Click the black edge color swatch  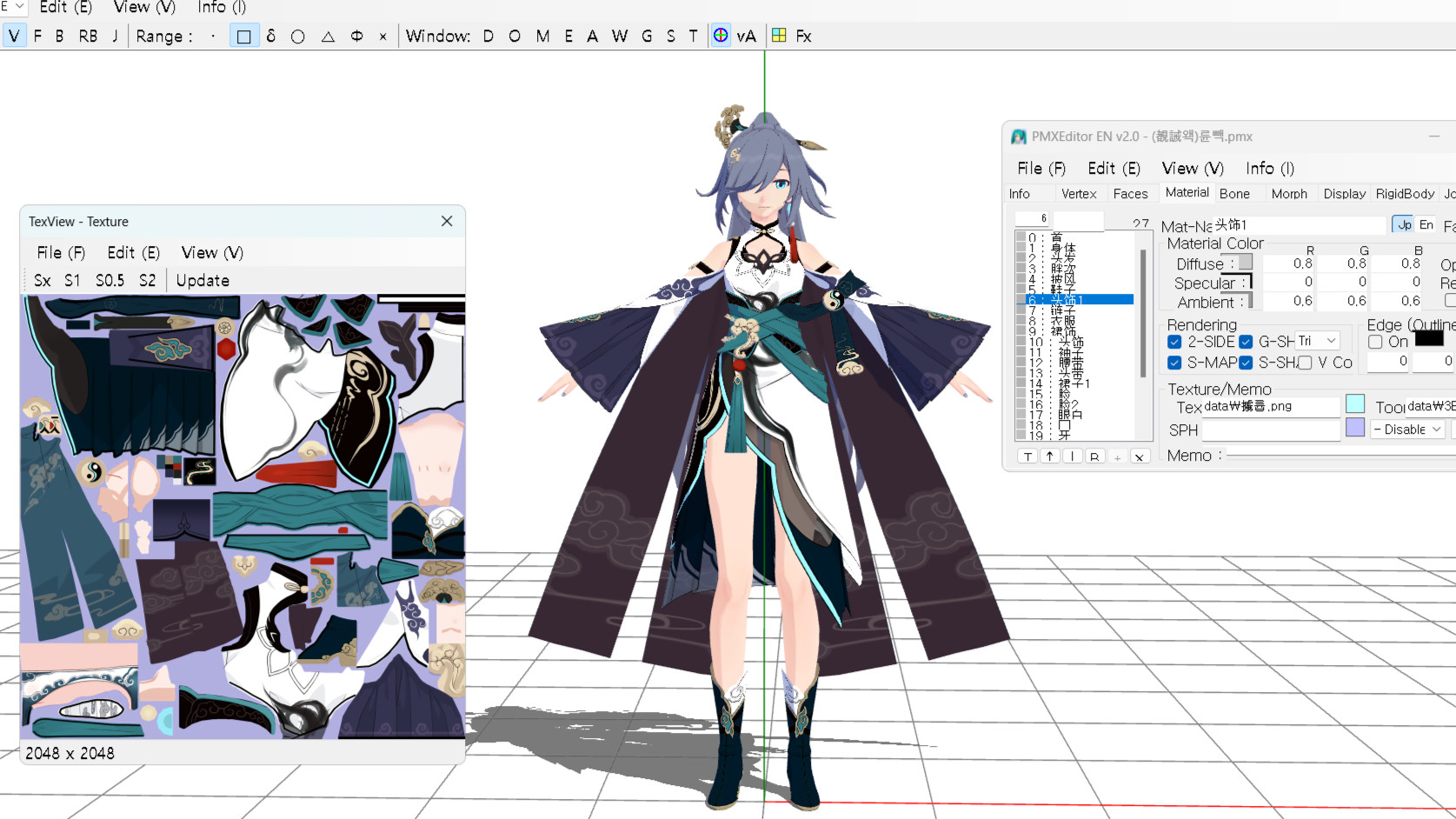tap(1429, 339)
